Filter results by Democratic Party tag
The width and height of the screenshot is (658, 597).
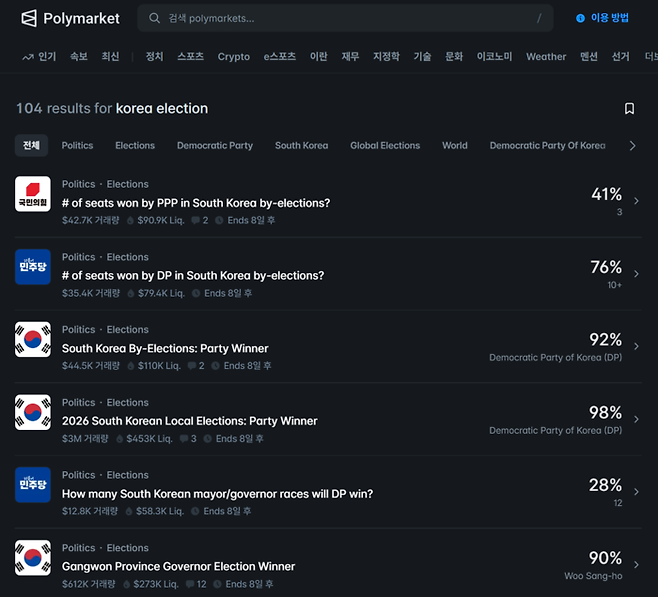coord(215,146)
